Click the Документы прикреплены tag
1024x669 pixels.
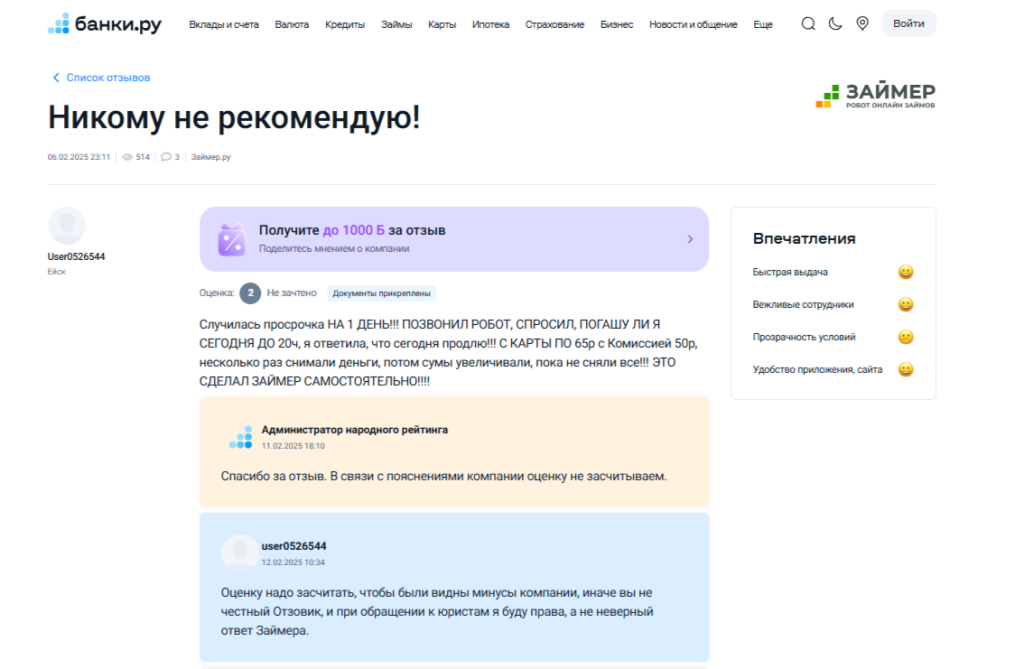pos(381,293)
